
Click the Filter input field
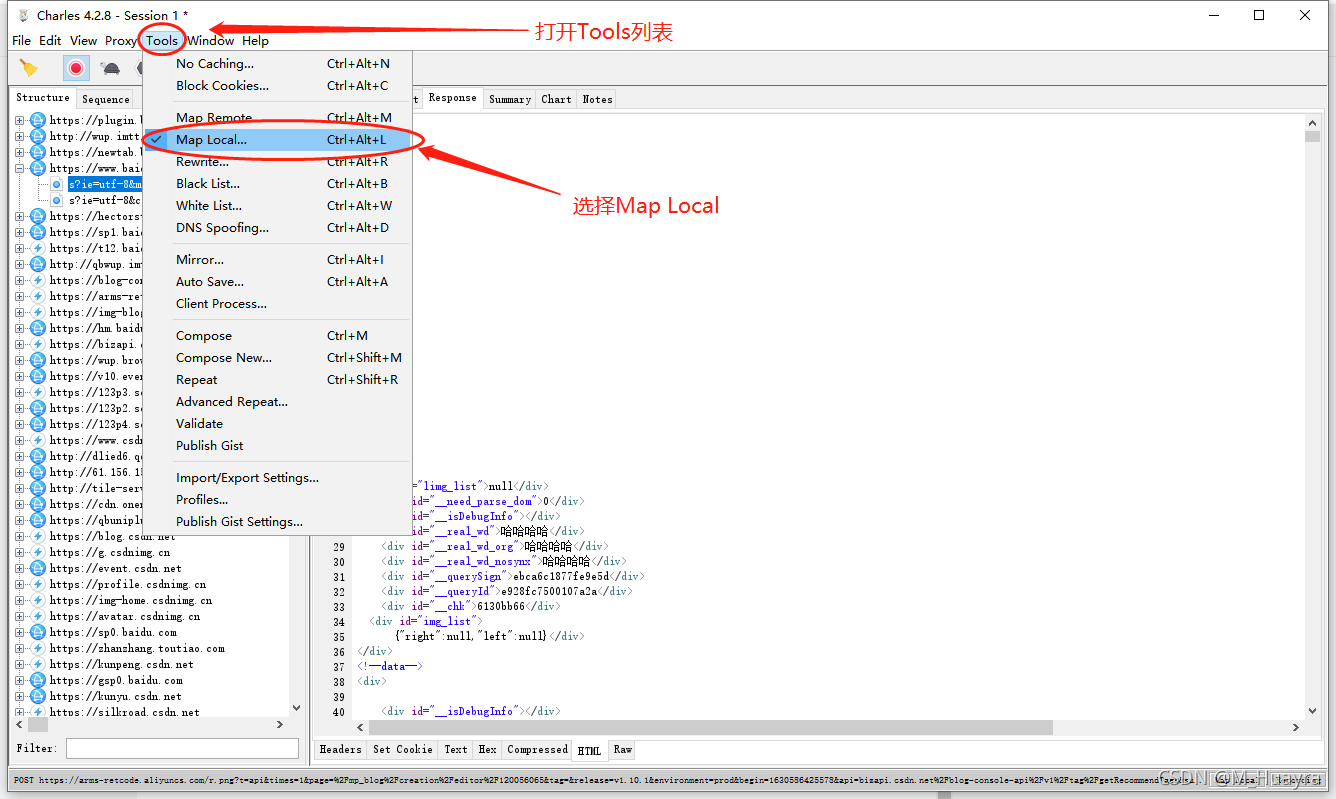coord(182,748)
